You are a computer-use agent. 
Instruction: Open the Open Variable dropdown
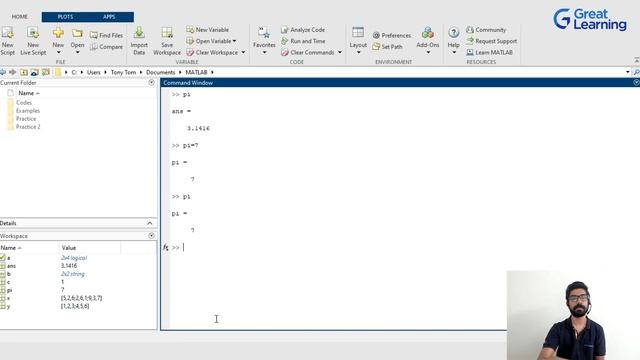click(x=211, y=41)
